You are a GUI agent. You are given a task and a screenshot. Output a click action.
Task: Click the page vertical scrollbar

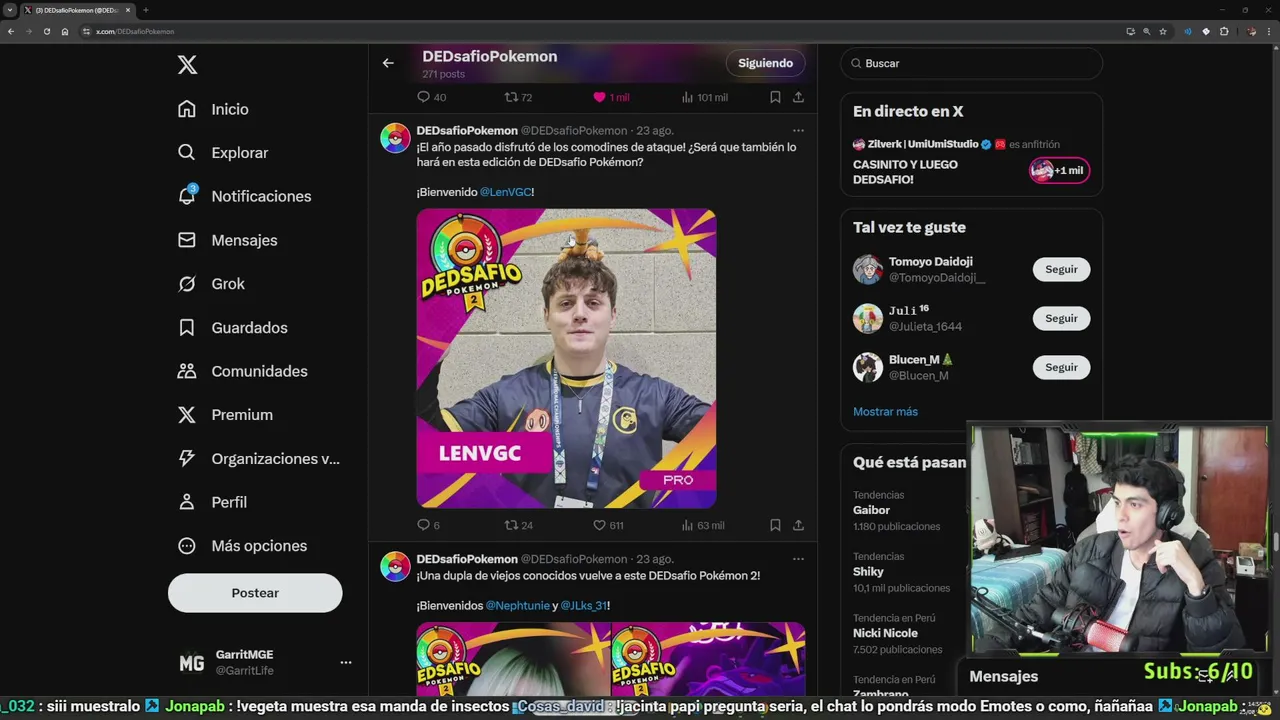[1275, 542]
